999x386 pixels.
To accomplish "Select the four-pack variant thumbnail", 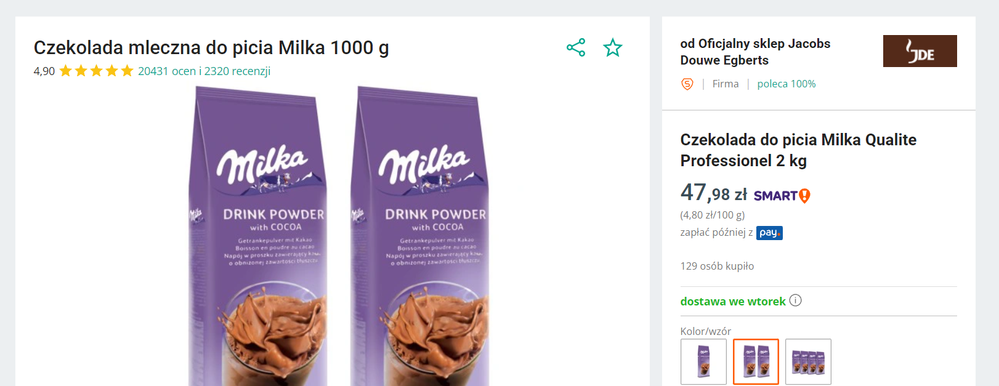I will [x=808, y=361].
